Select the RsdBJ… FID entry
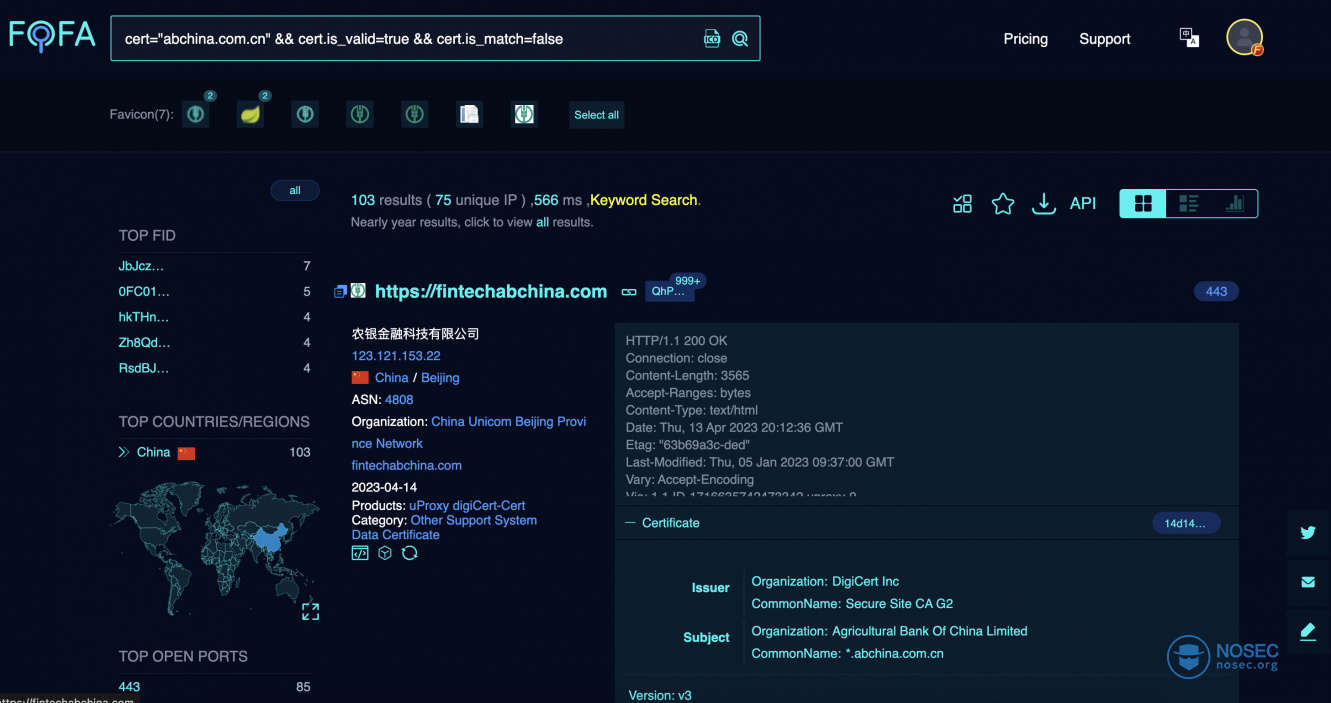The width and height of the screenshot is (1331, 703). point(144,368)
